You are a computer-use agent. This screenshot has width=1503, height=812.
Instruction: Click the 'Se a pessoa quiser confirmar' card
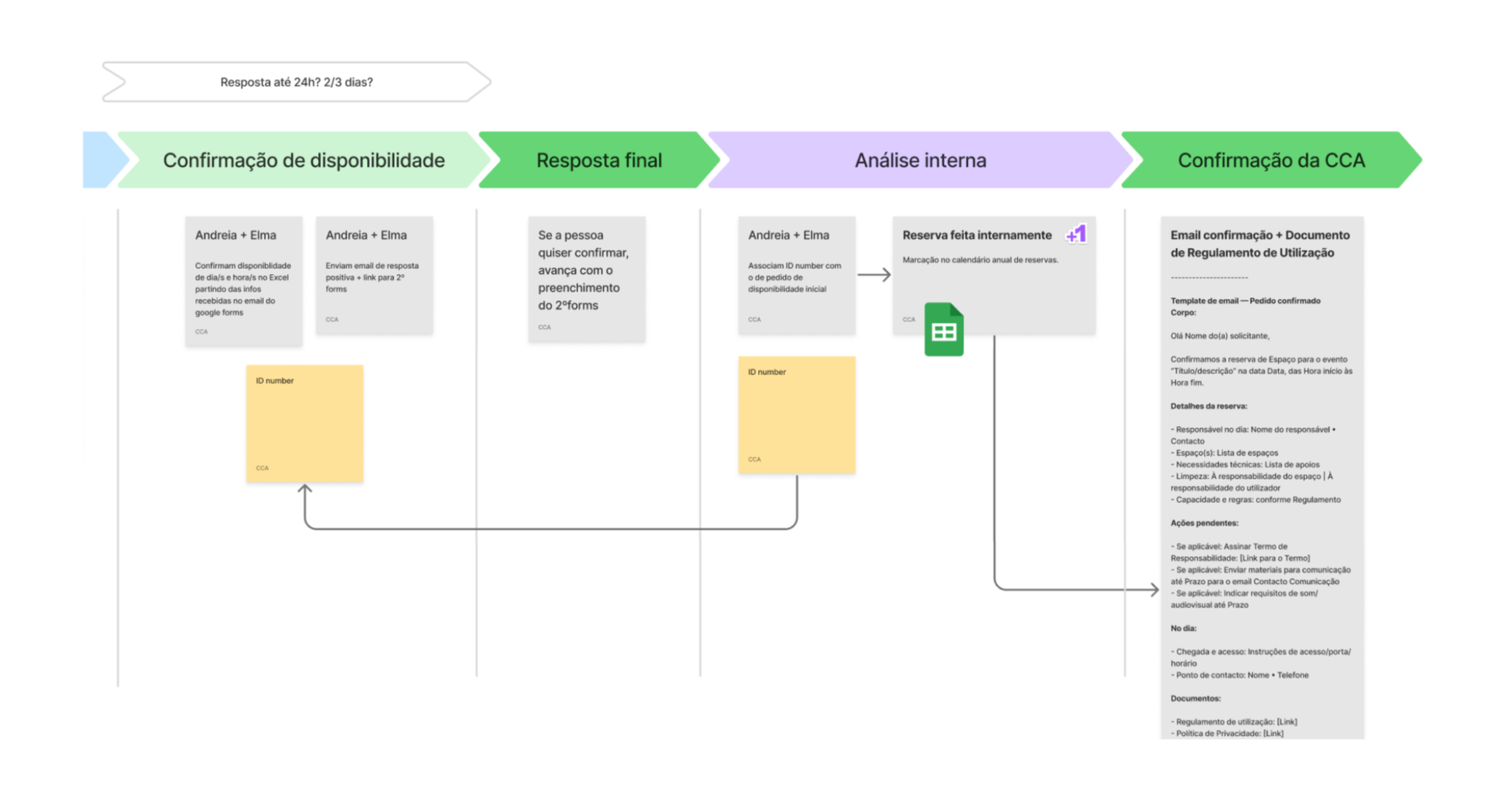pyautogui.click(x=586, y=278)
